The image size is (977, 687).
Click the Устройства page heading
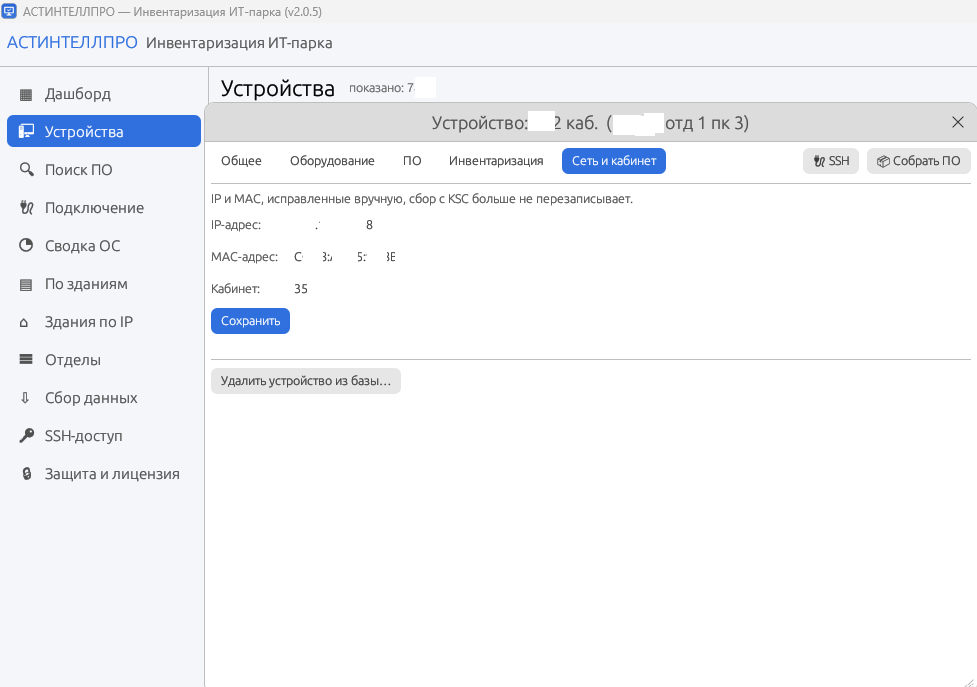click(278, 88)
